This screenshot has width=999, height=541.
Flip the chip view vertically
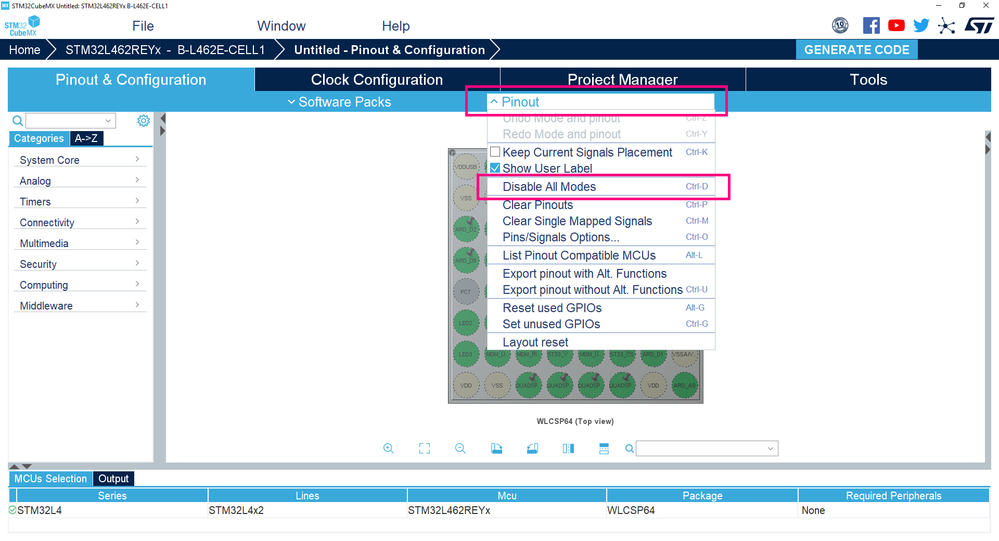point(604,449)
